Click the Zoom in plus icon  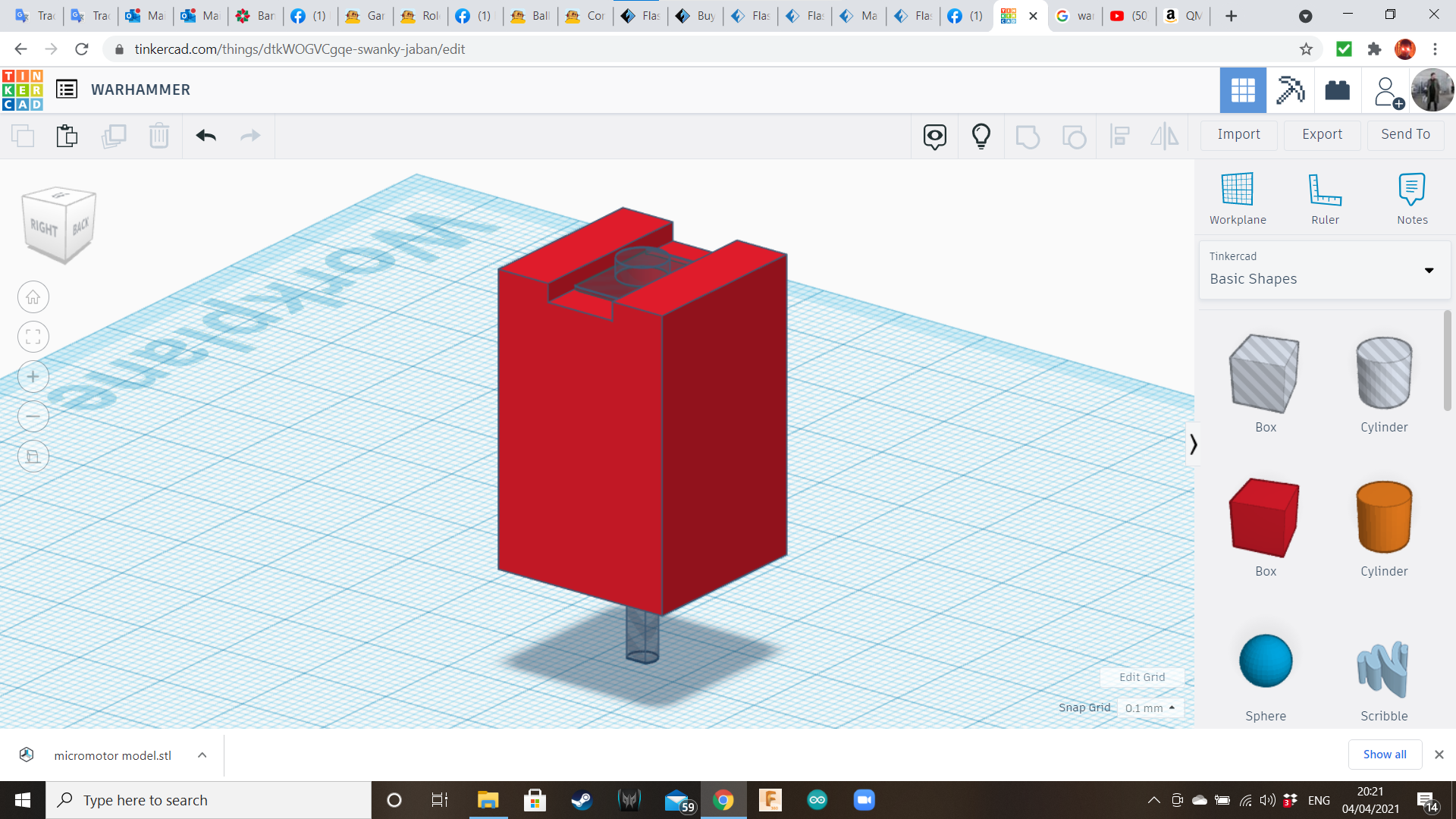[x=33, y=377]
